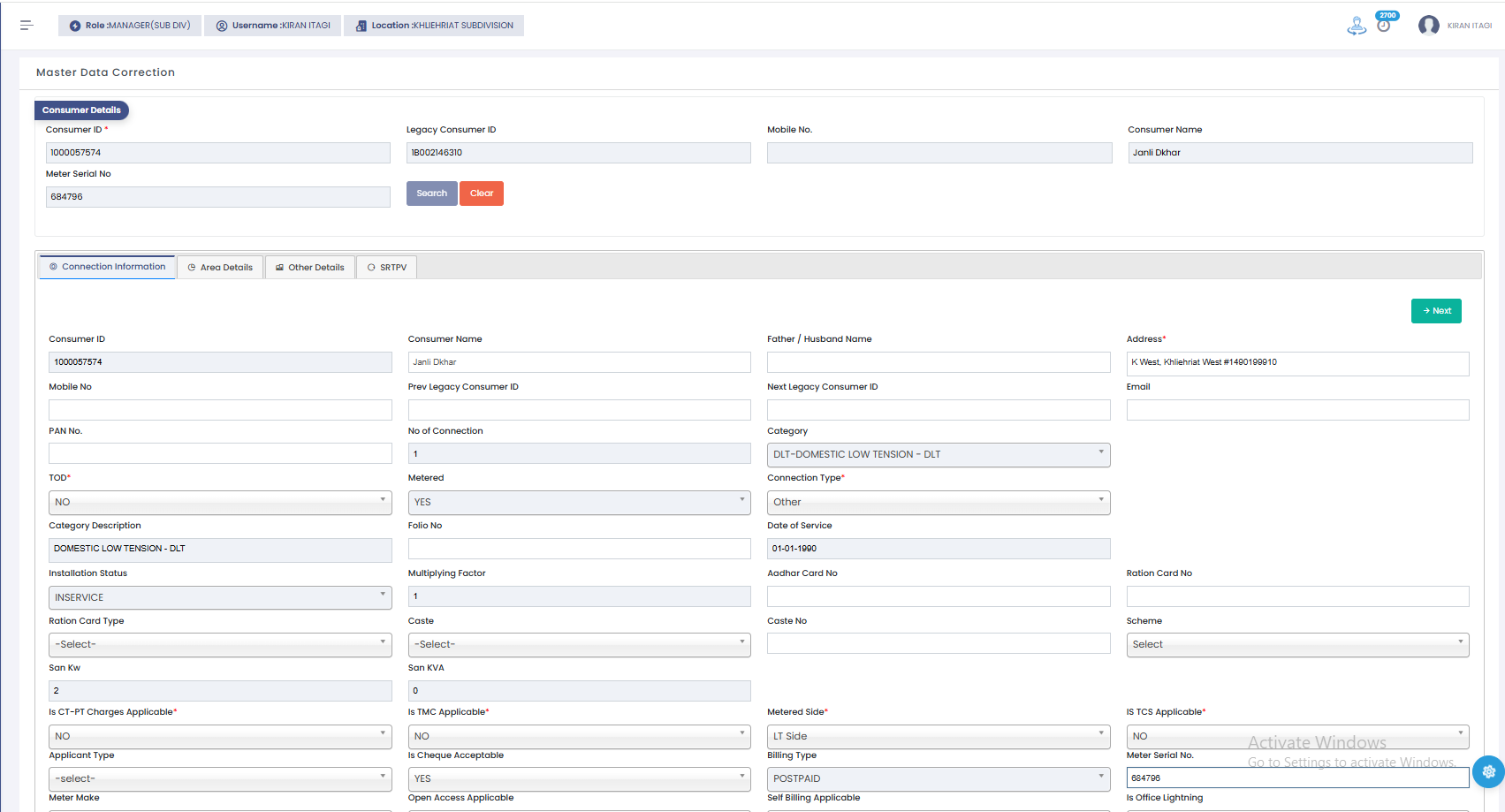The height and width of the screenshot is (812, 1505).
Task: Click the Prev Legacy Consumer ID field
Action: (579, 410)
